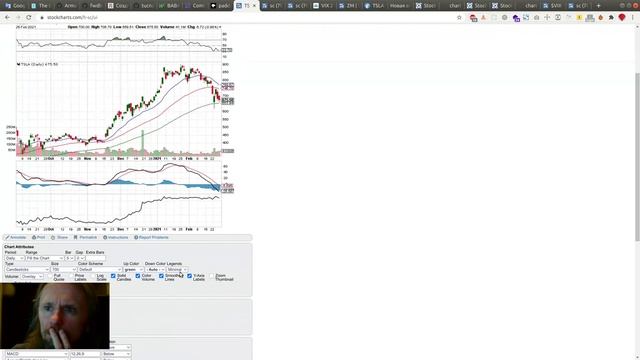This screenshot has height=360, width=640.
Task: Click the purple extension icon with badge
Action: pos(516,18)
